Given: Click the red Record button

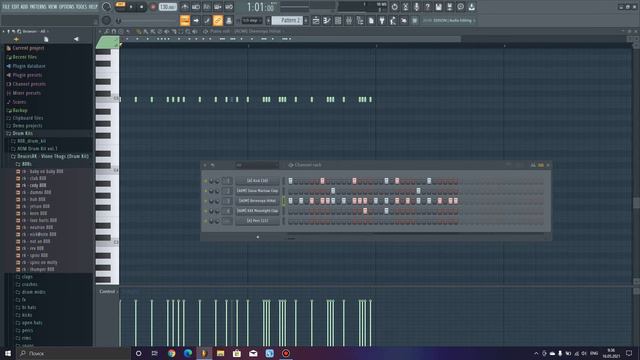Looking at the screenshot, I should point(153,7).
